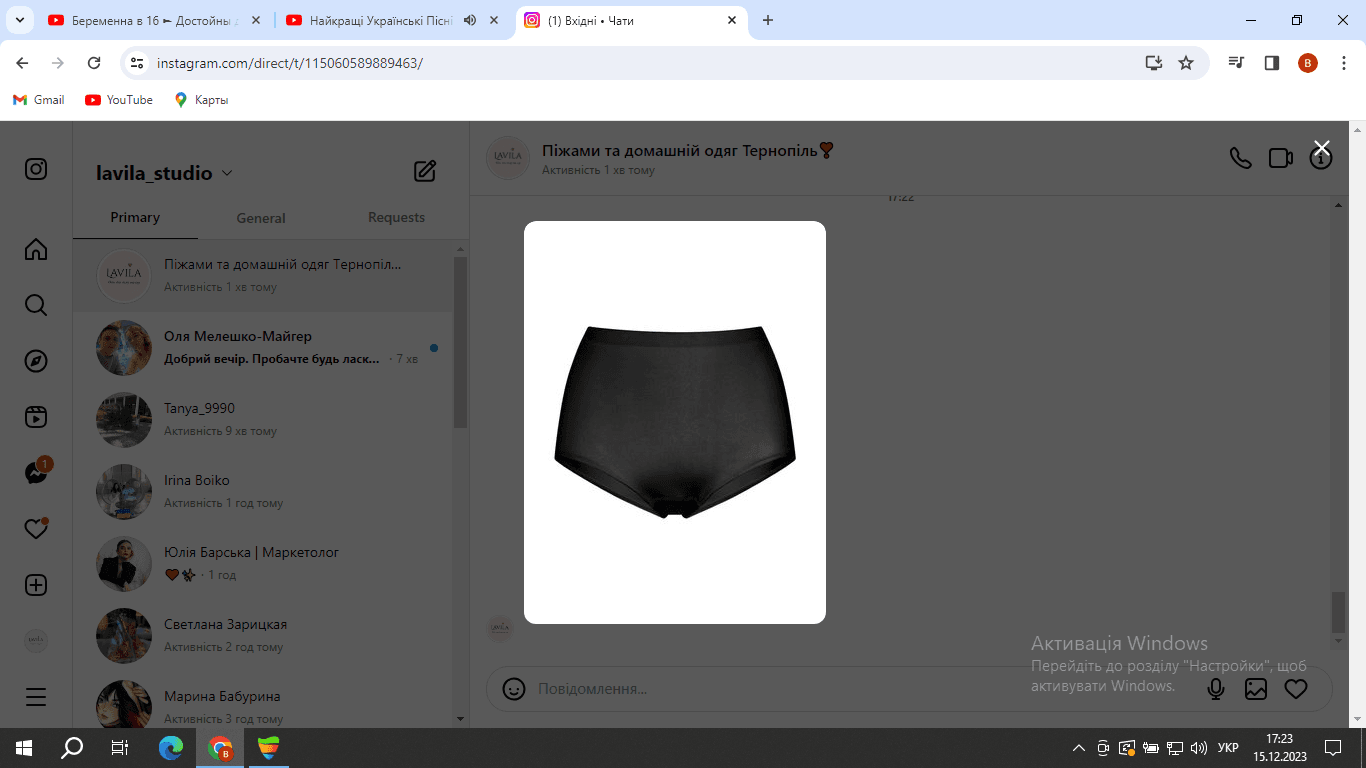
Task: Open the Chrome profile avatar
Action: (x=1308, y=63)
